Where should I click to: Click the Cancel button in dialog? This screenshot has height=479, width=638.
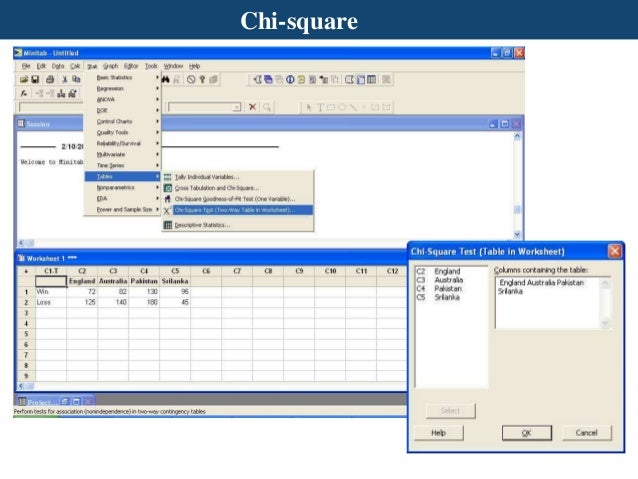click(x=586, y=433)
